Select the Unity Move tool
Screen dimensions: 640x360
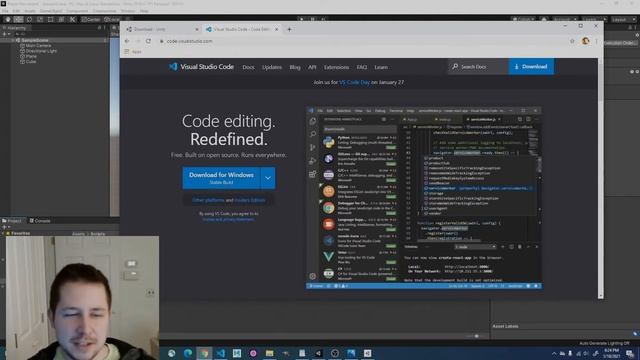pyautogui.click(x=18, y=19)
